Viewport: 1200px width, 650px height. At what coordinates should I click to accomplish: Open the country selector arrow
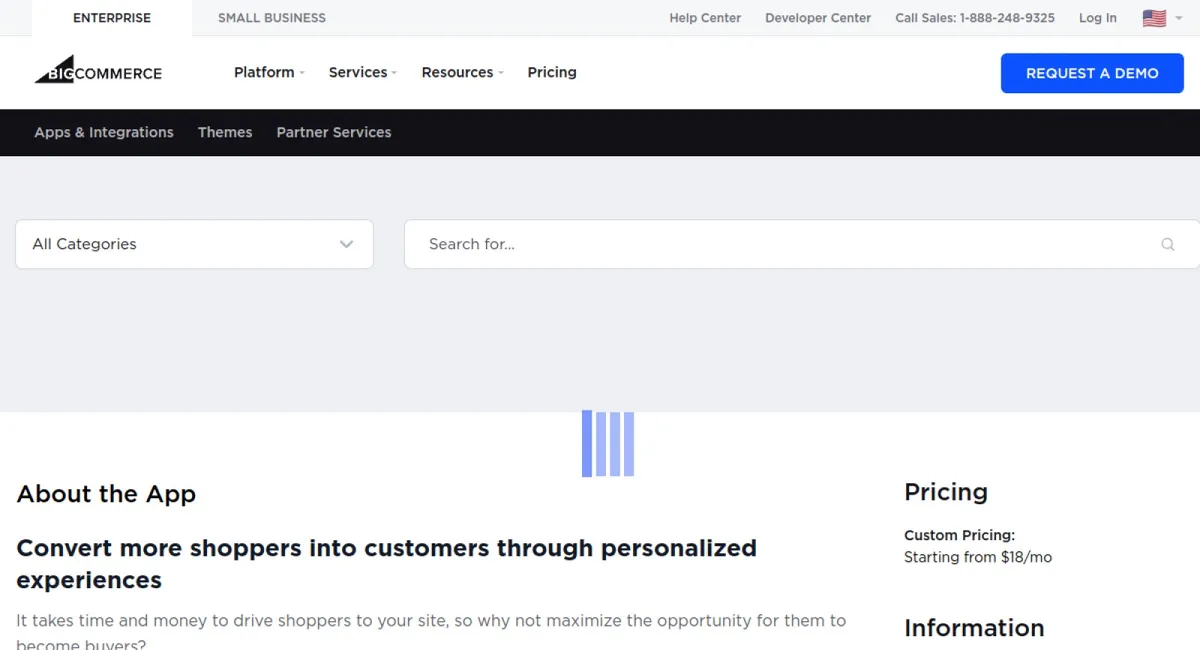point(1179,18)
